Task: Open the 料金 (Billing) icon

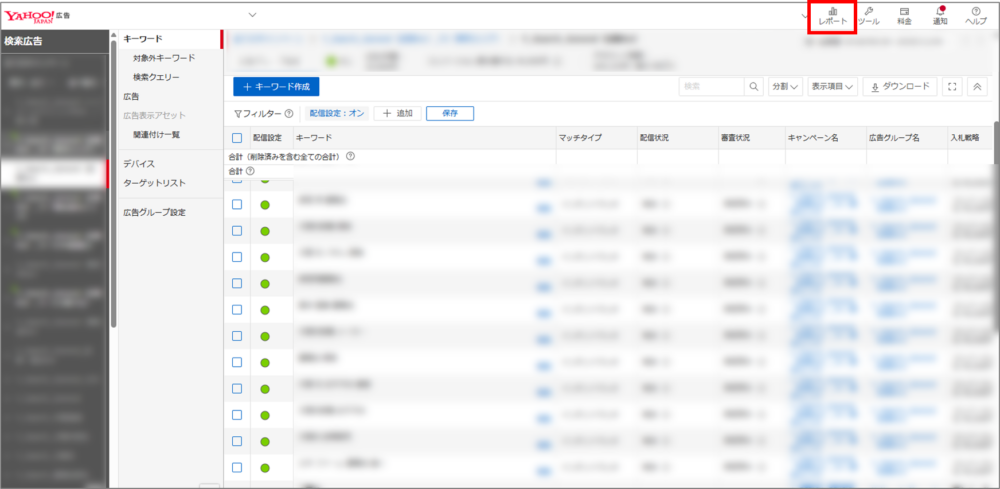Action: [x=904, y=15]
